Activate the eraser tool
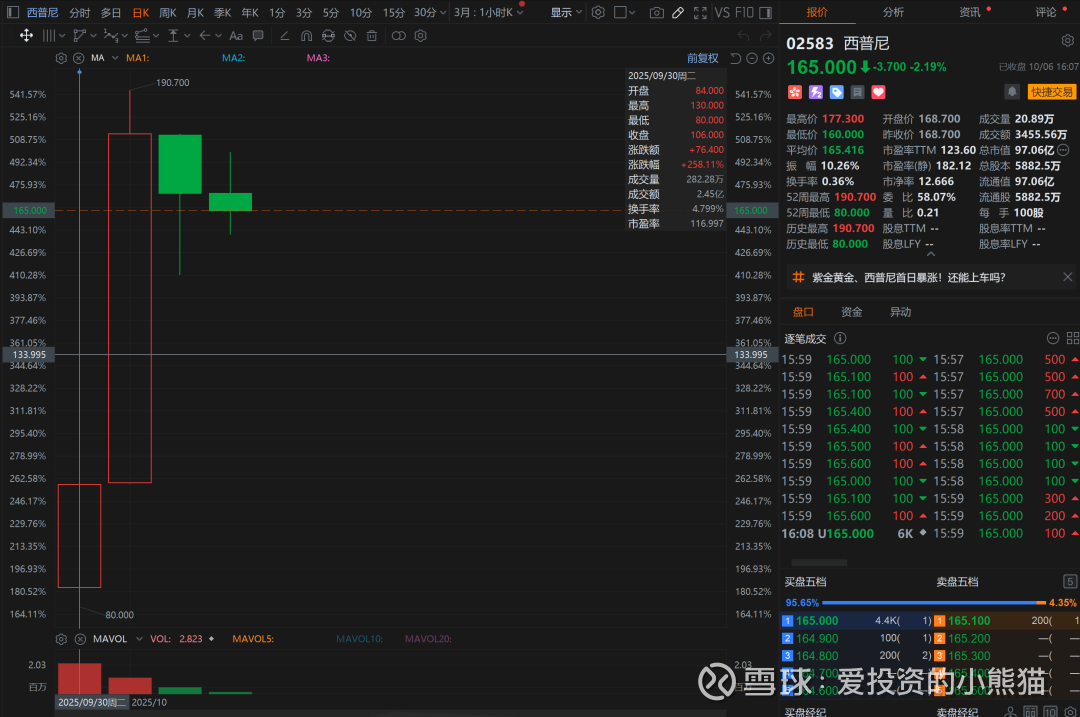 pos(284,36)
